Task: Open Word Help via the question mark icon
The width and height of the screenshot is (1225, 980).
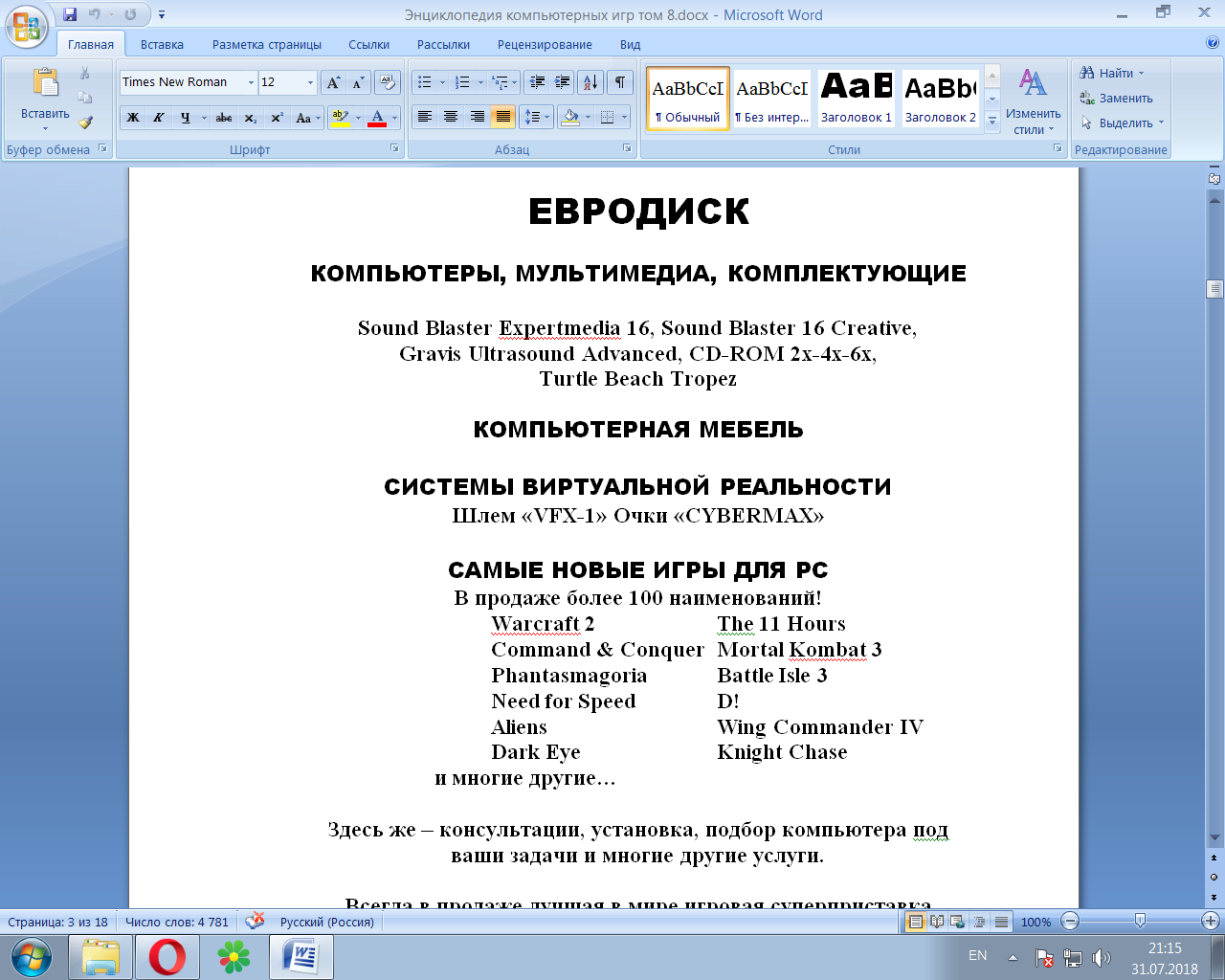Action: [1213, 43]
